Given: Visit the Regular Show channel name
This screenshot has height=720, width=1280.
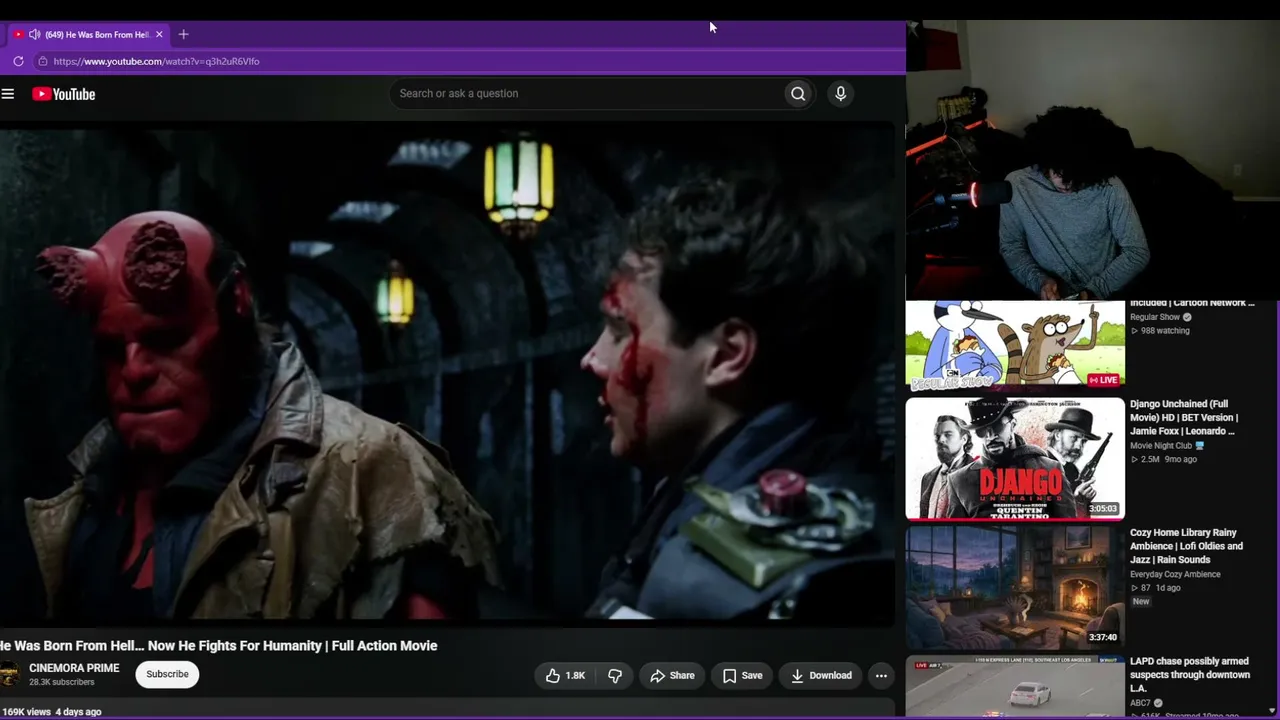Looking at the screenshot, I should click(x=1155, y=317).
